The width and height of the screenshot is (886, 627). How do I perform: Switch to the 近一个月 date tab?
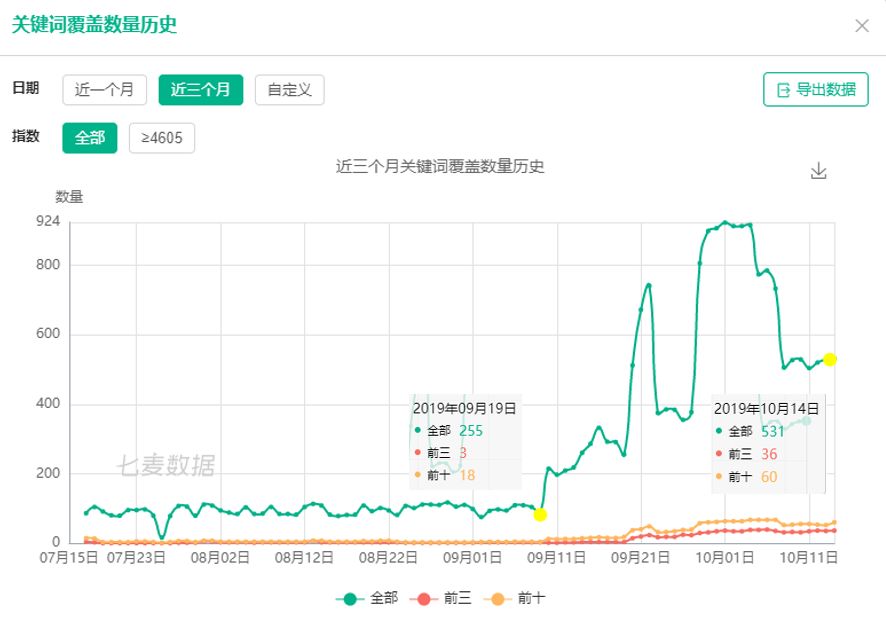[105, 89]
